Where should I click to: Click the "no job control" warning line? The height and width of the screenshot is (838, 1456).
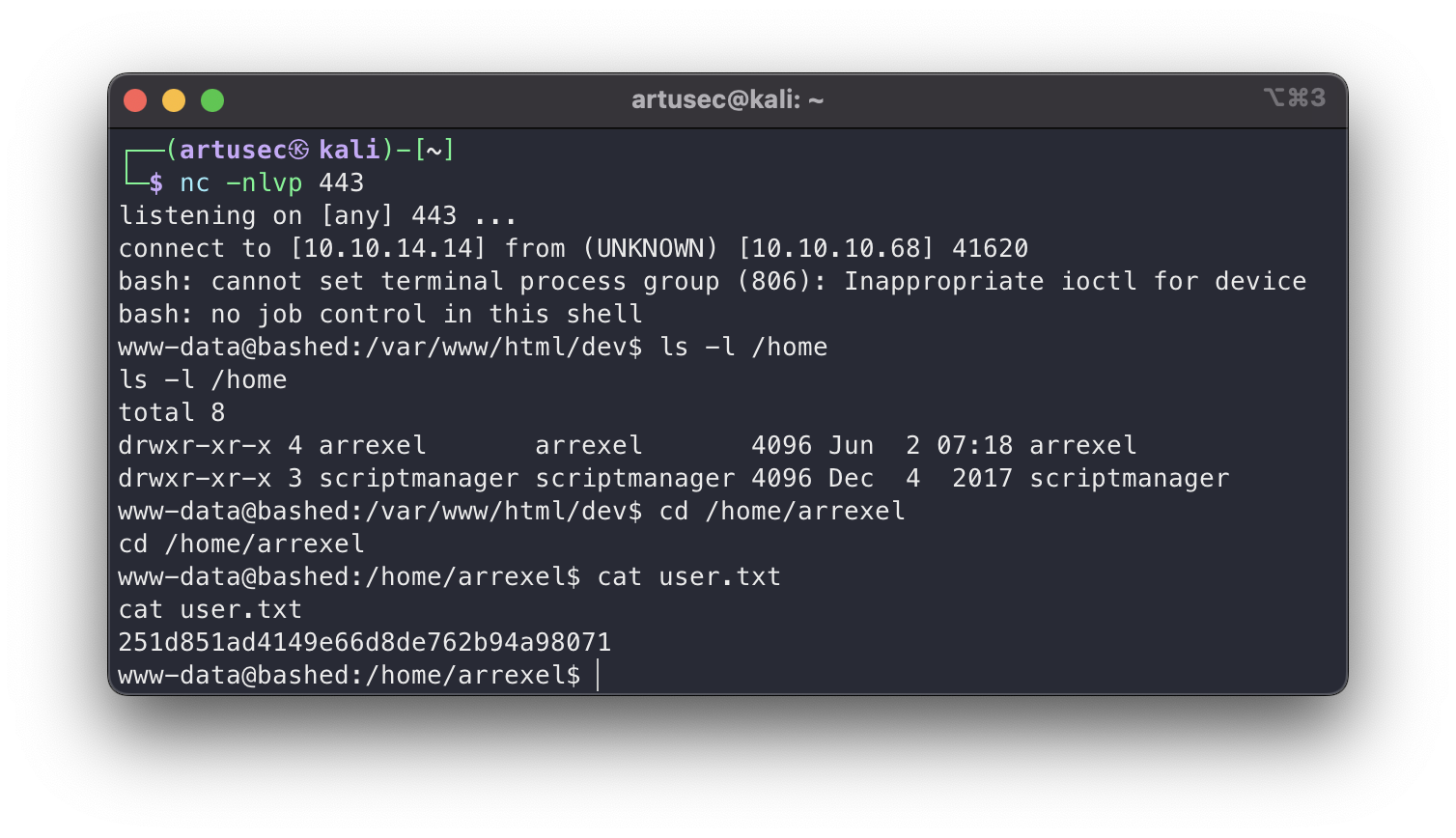click(x=380, y=315)
